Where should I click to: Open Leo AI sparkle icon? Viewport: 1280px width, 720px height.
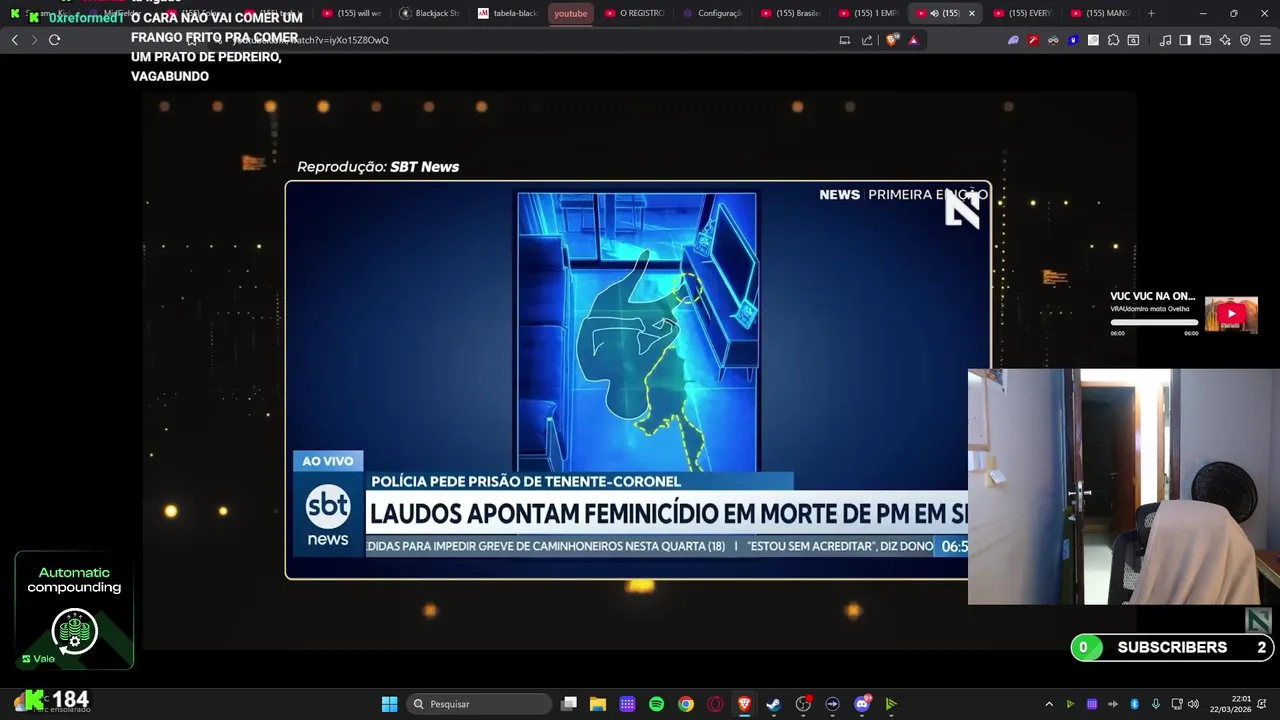(x=1225, y=40)
